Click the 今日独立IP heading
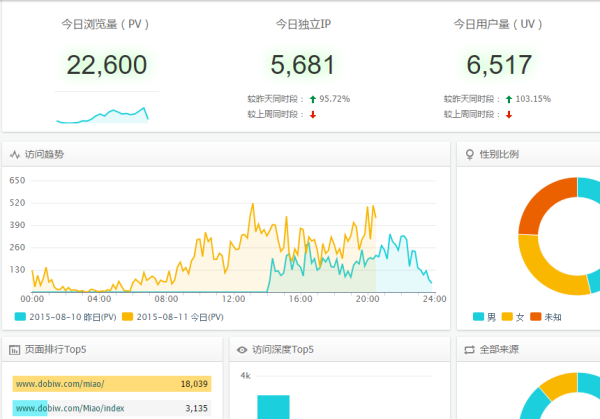Viewport: 600px width, 419px height. tap(303, 24)
